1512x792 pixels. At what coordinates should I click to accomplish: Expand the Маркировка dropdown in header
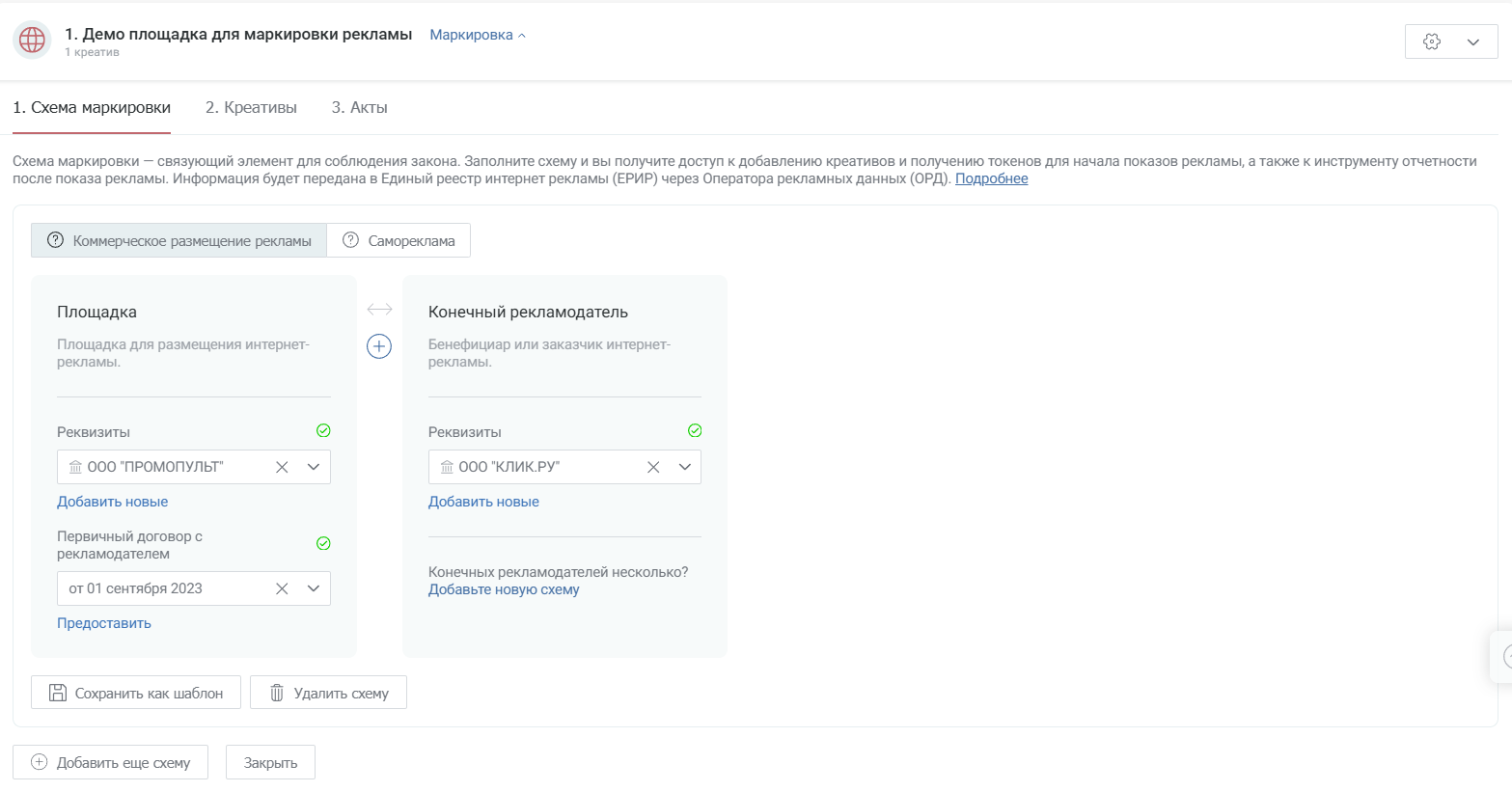(x=478, y=35)
